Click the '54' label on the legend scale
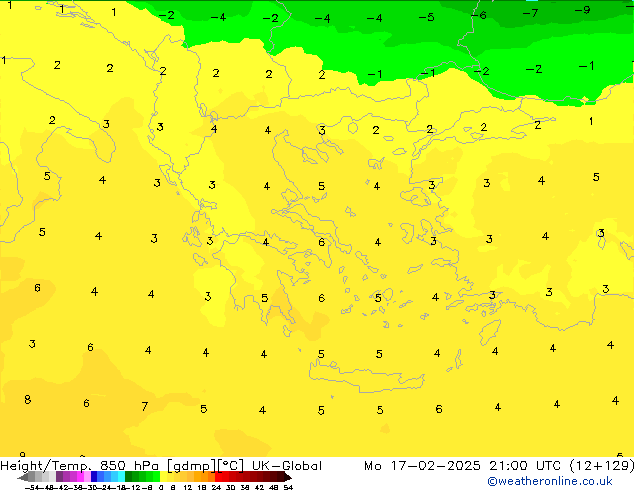This screenshot has width=634, height=490. [288, 487]
